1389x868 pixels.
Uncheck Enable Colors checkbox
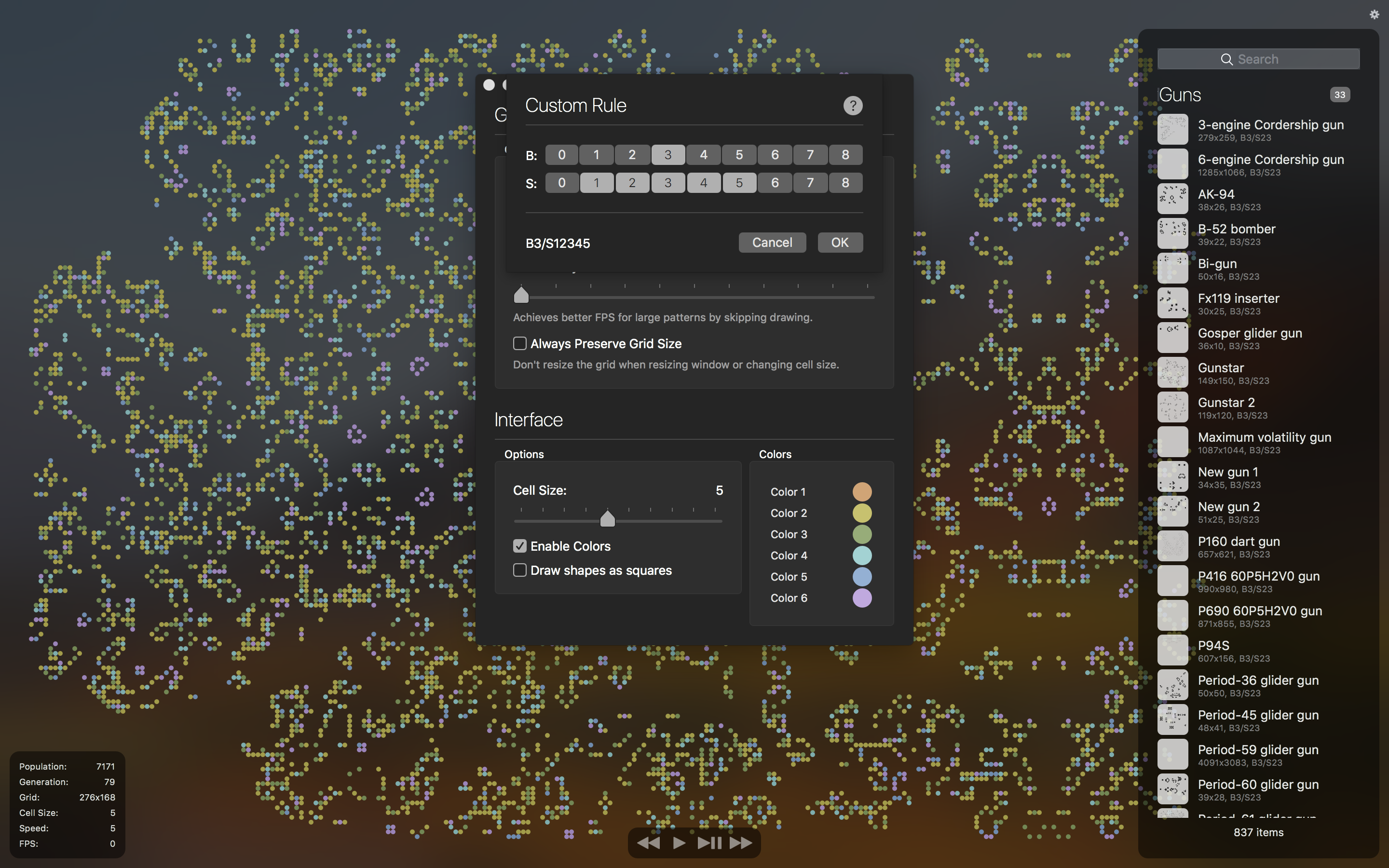tap(519, 546)
